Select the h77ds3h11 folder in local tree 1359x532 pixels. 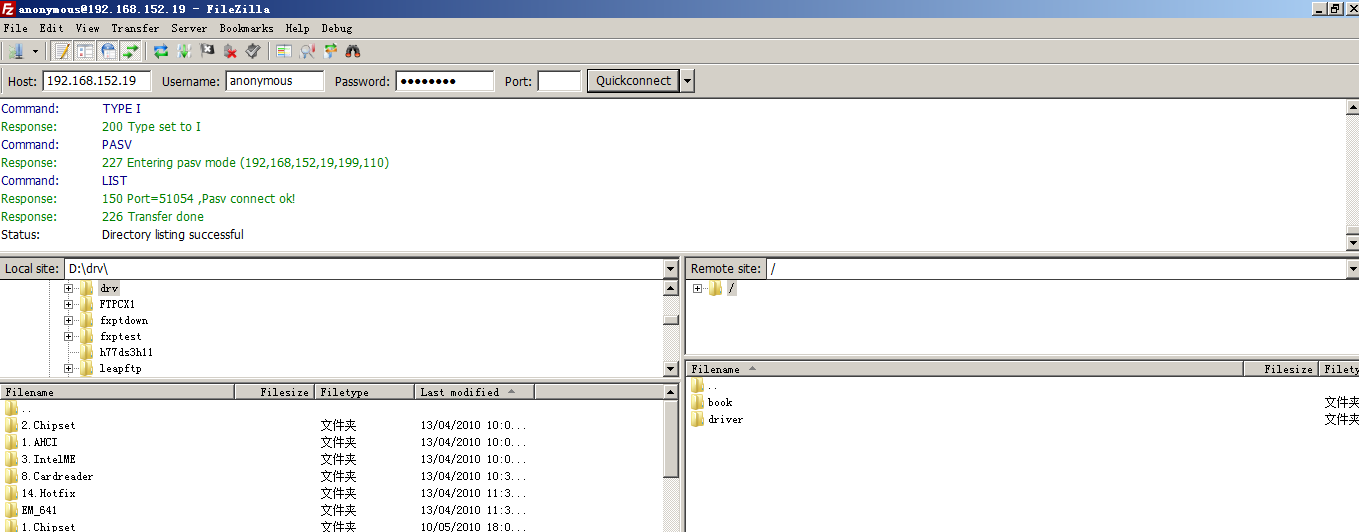pos(126,353)
